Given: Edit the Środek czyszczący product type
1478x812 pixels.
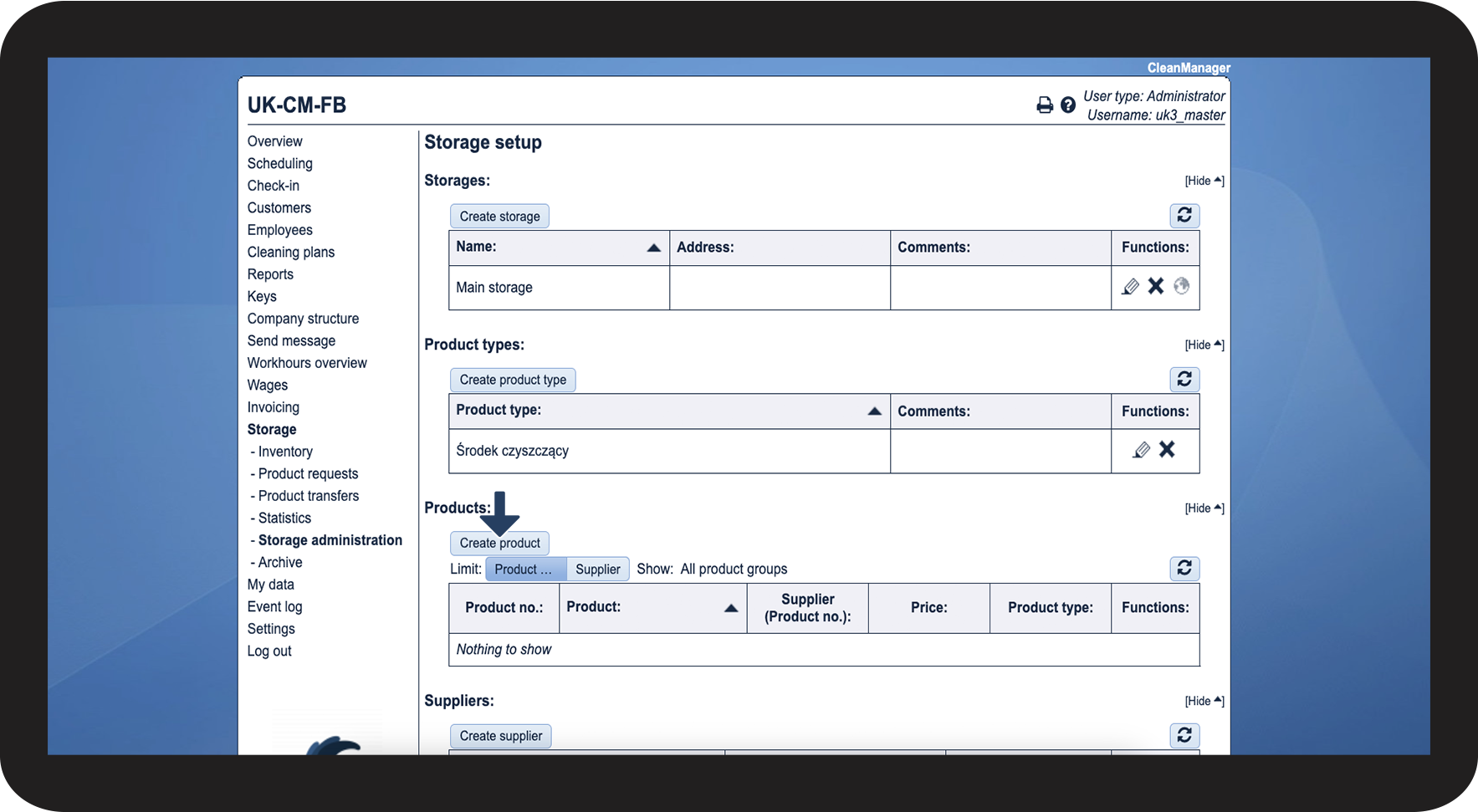Looking at the screenshot, I should pyautogui.click(x=1141, y=450).
